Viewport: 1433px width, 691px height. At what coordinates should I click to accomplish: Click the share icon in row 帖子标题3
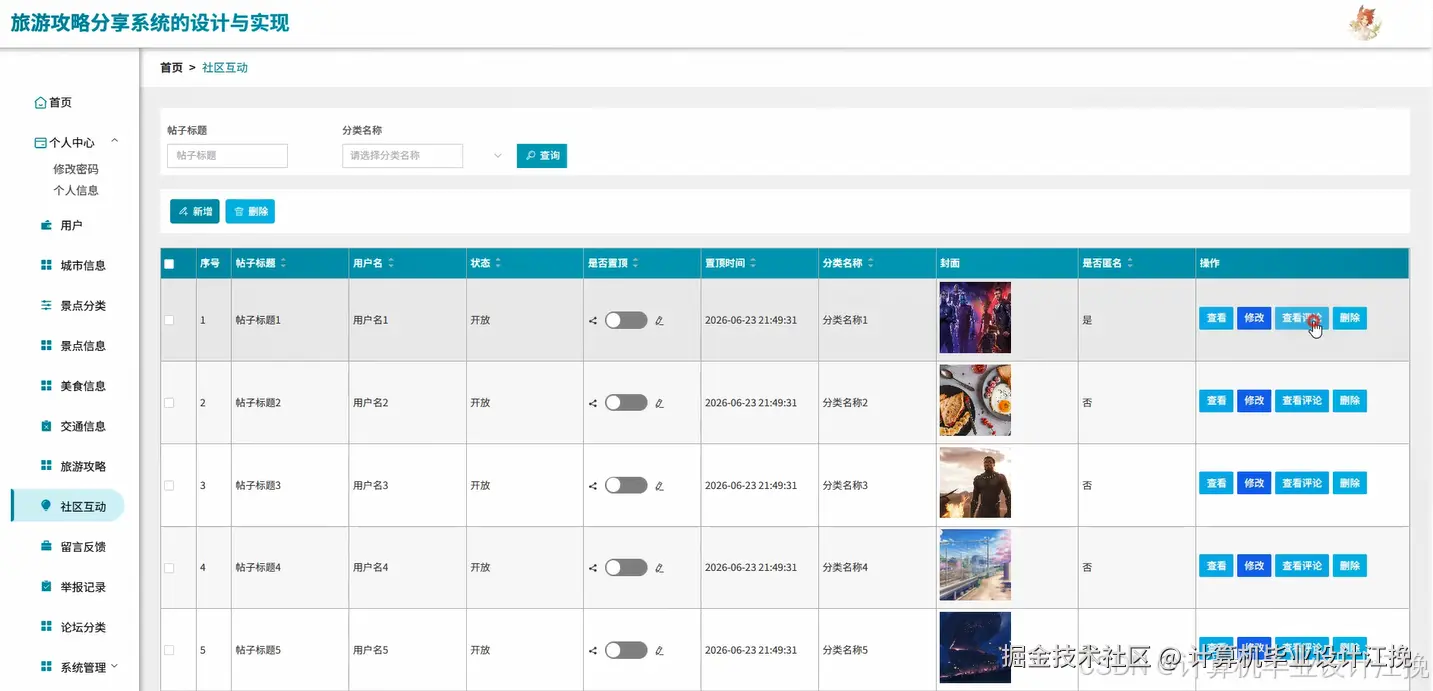click(x=593, y=485)
